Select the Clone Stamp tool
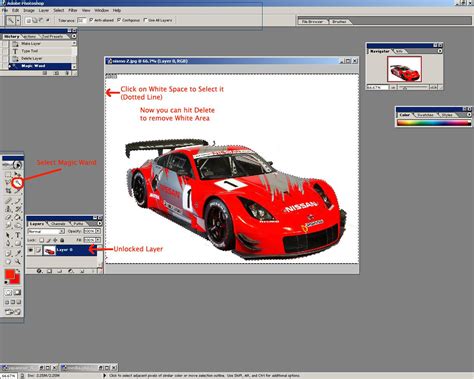 tap(8, 209)
